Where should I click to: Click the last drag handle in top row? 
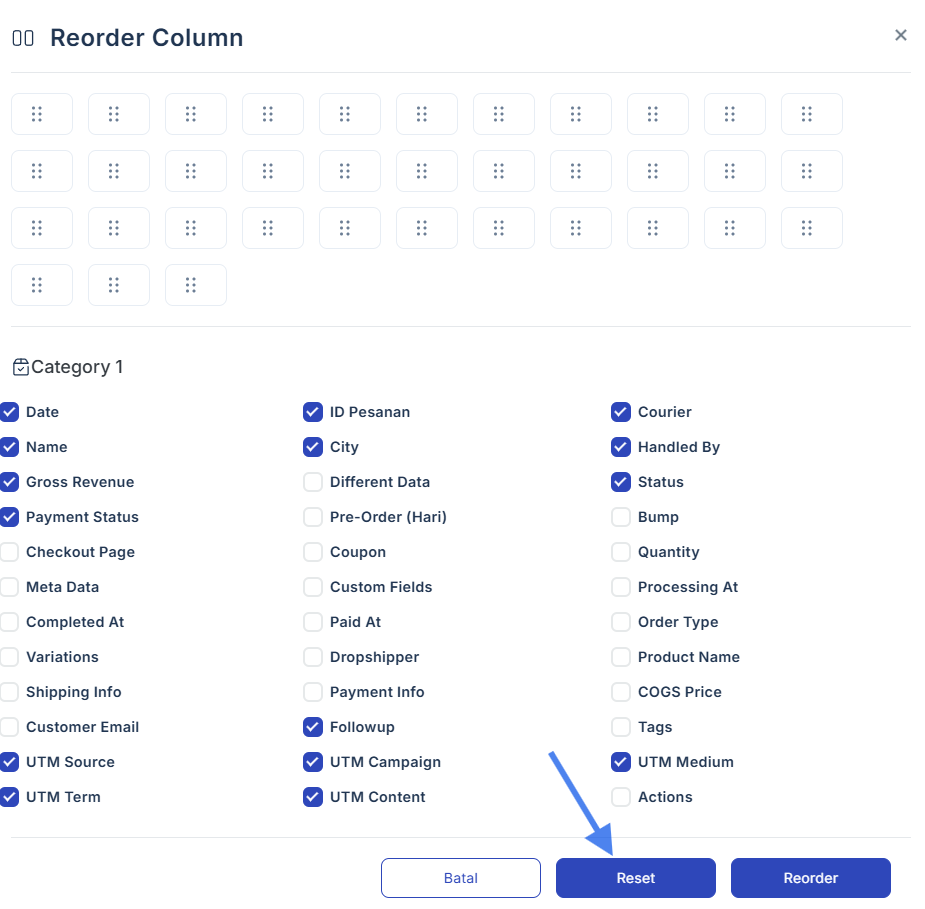[x=812, y=114]
